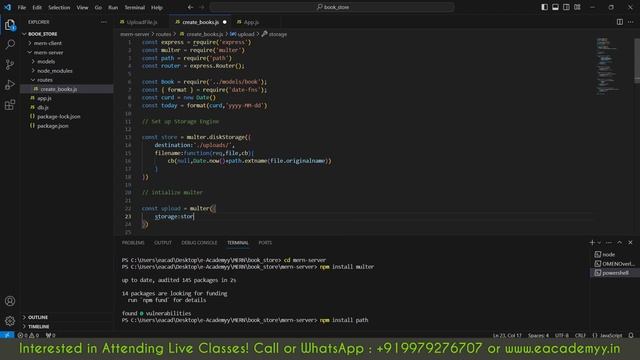The height and width of the screenshot is (360, 640).
Task: Click the remote window status bar icon
Action: click(7, 335)
